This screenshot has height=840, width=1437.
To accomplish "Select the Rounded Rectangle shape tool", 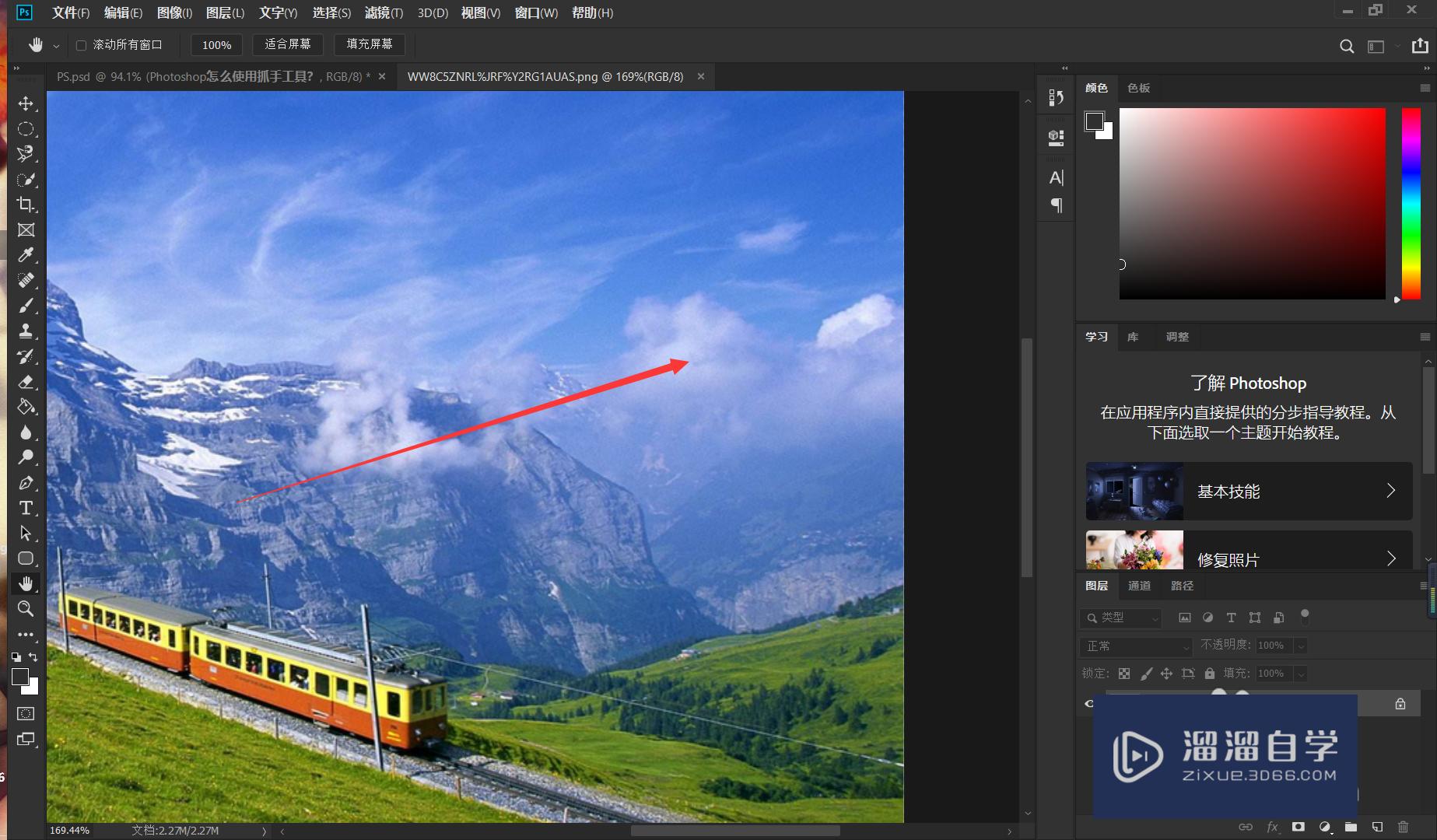I will click(26, 558).
